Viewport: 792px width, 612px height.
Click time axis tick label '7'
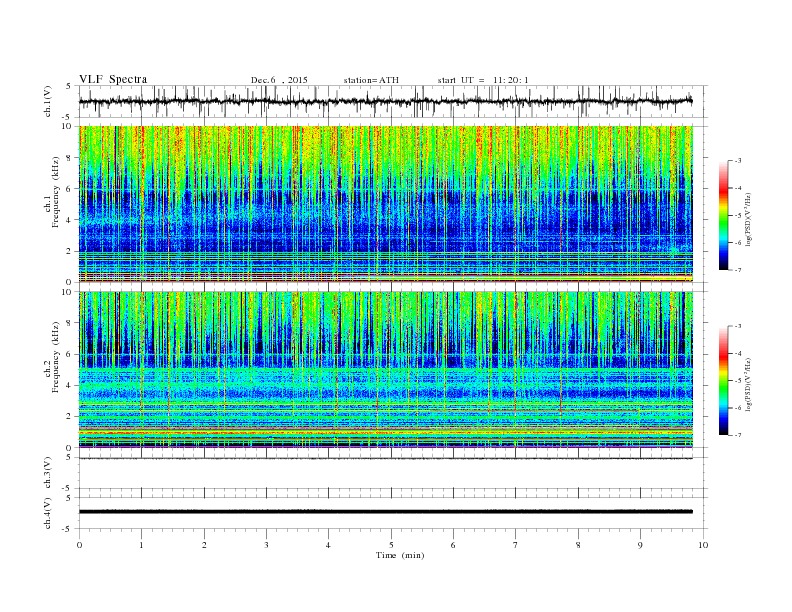pos(516,545)
